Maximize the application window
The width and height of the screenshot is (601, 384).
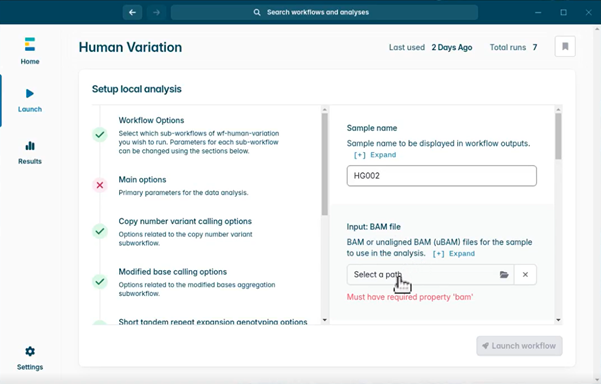(563, 12)
